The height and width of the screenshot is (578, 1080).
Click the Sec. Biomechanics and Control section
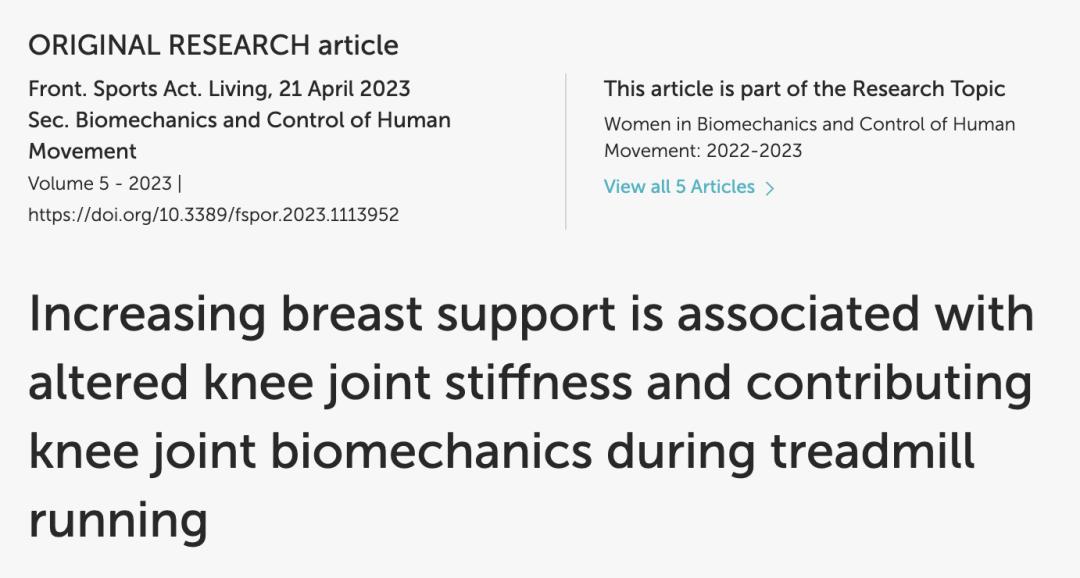[x=239, y=120]
